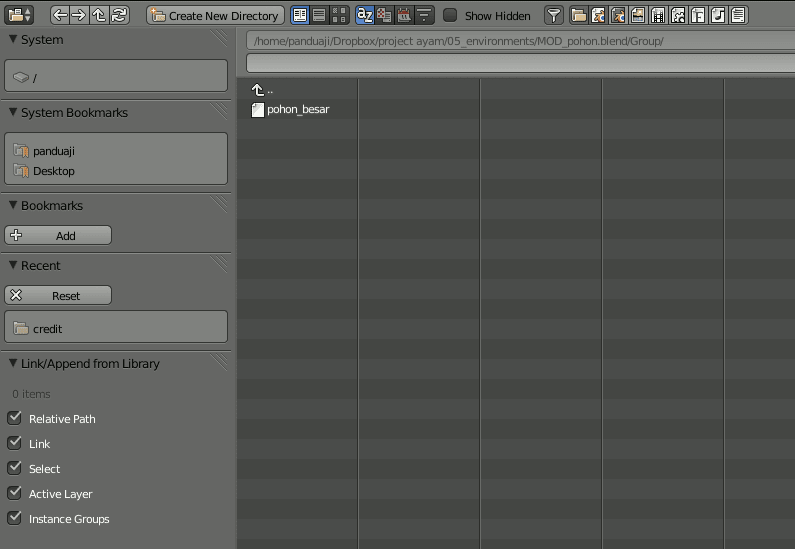Image resolution: width=795 pixels, height=549 pixels.
Task: Switch to thumbnail display mode
Action: click(x=339, y=15)
